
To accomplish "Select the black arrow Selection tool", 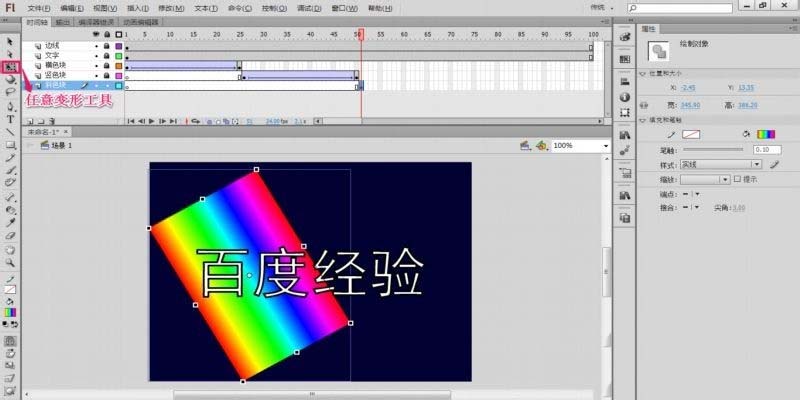I will [10, 41].
